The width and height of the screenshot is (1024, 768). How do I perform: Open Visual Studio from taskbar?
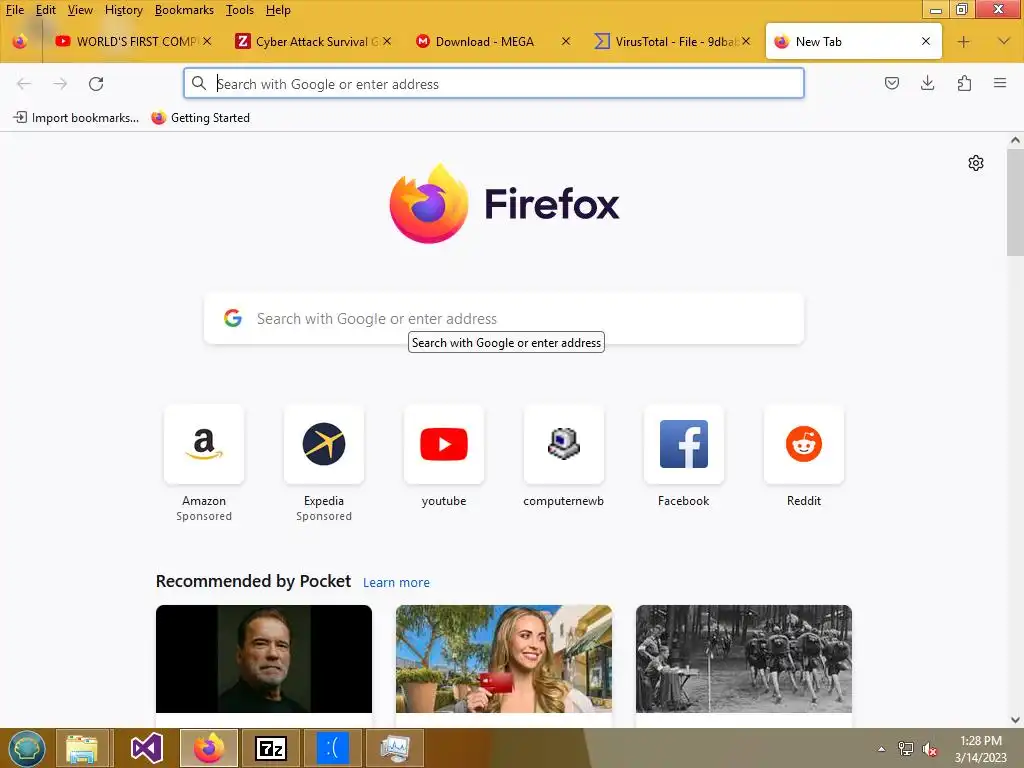146,748
